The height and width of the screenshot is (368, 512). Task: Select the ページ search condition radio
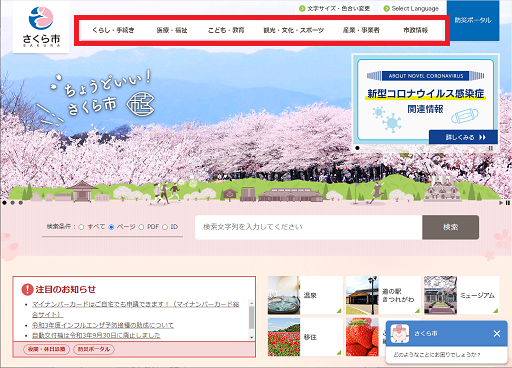coord(111,227)
